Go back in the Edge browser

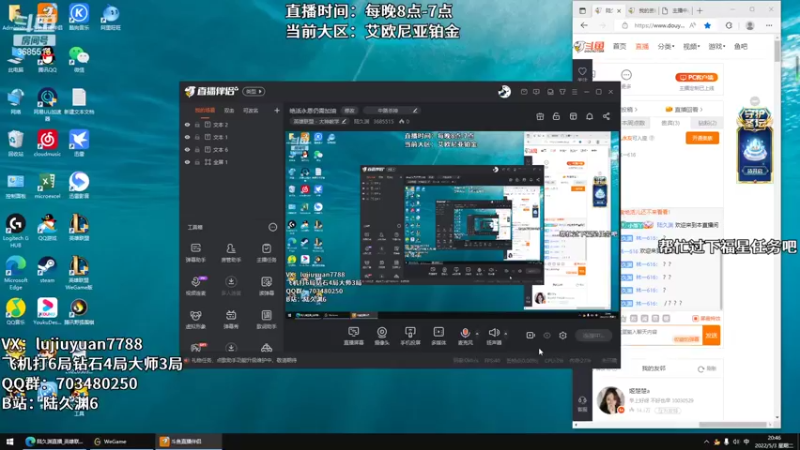pos(584,26)
